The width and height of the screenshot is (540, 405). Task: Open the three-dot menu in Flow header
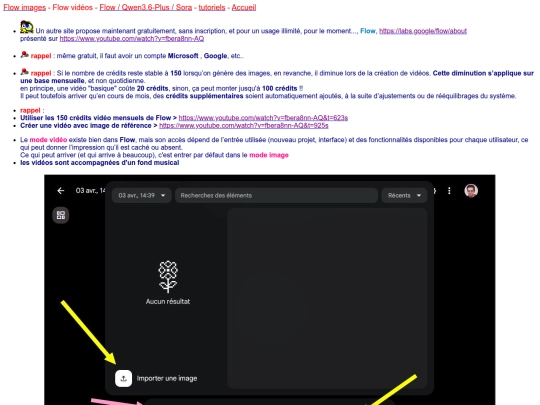click(449, 191)
